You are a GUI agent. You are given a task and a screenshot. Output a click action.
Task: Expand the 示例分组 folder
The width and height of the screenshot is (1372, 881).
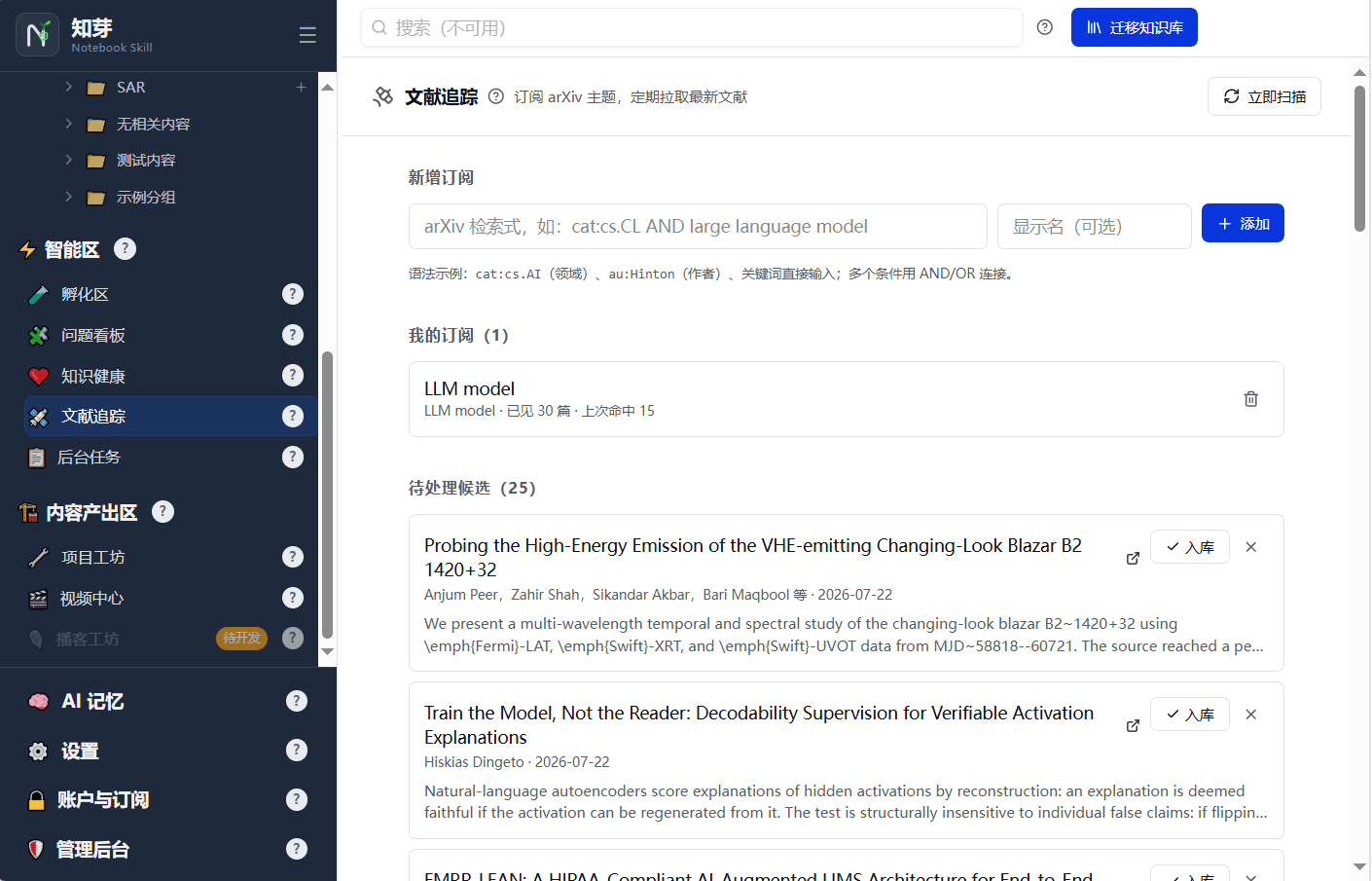(x=68, y=197)
